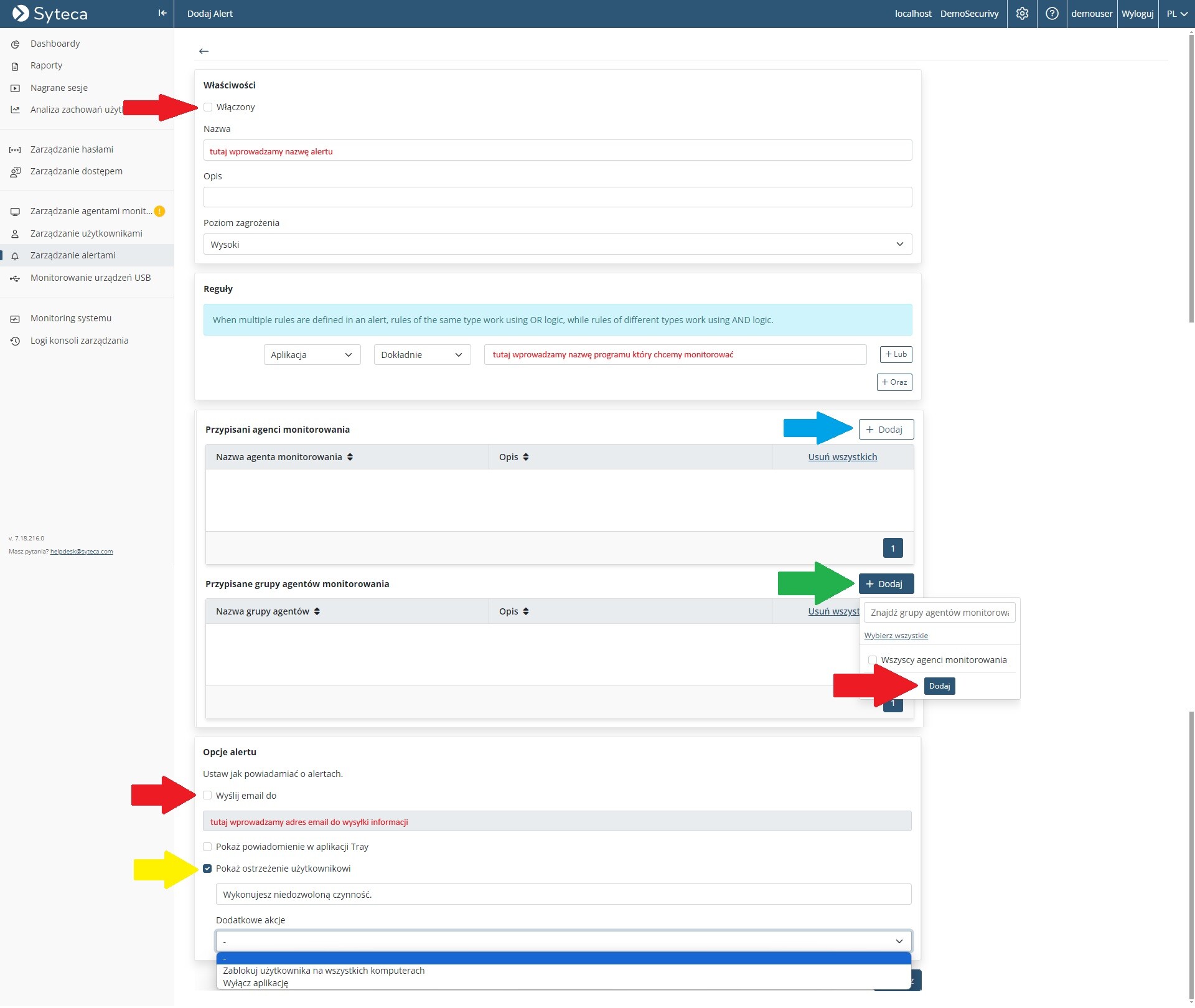
Task: Select Wyłącz aplikację from the dropdown list
Action: click(256, 984)
